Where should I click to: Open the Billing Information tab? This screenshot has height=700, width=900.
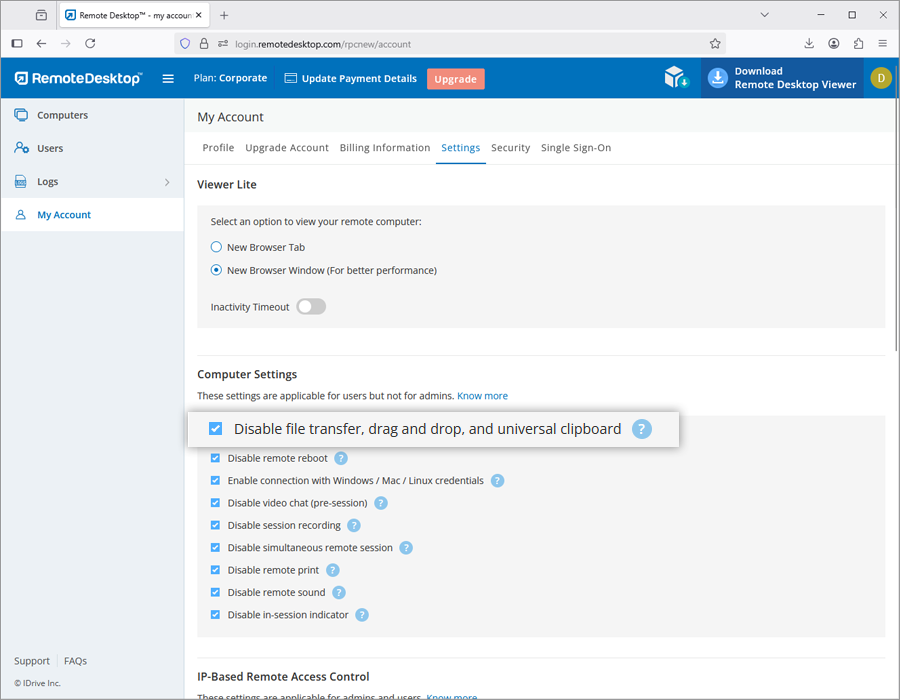coord(385,148)
